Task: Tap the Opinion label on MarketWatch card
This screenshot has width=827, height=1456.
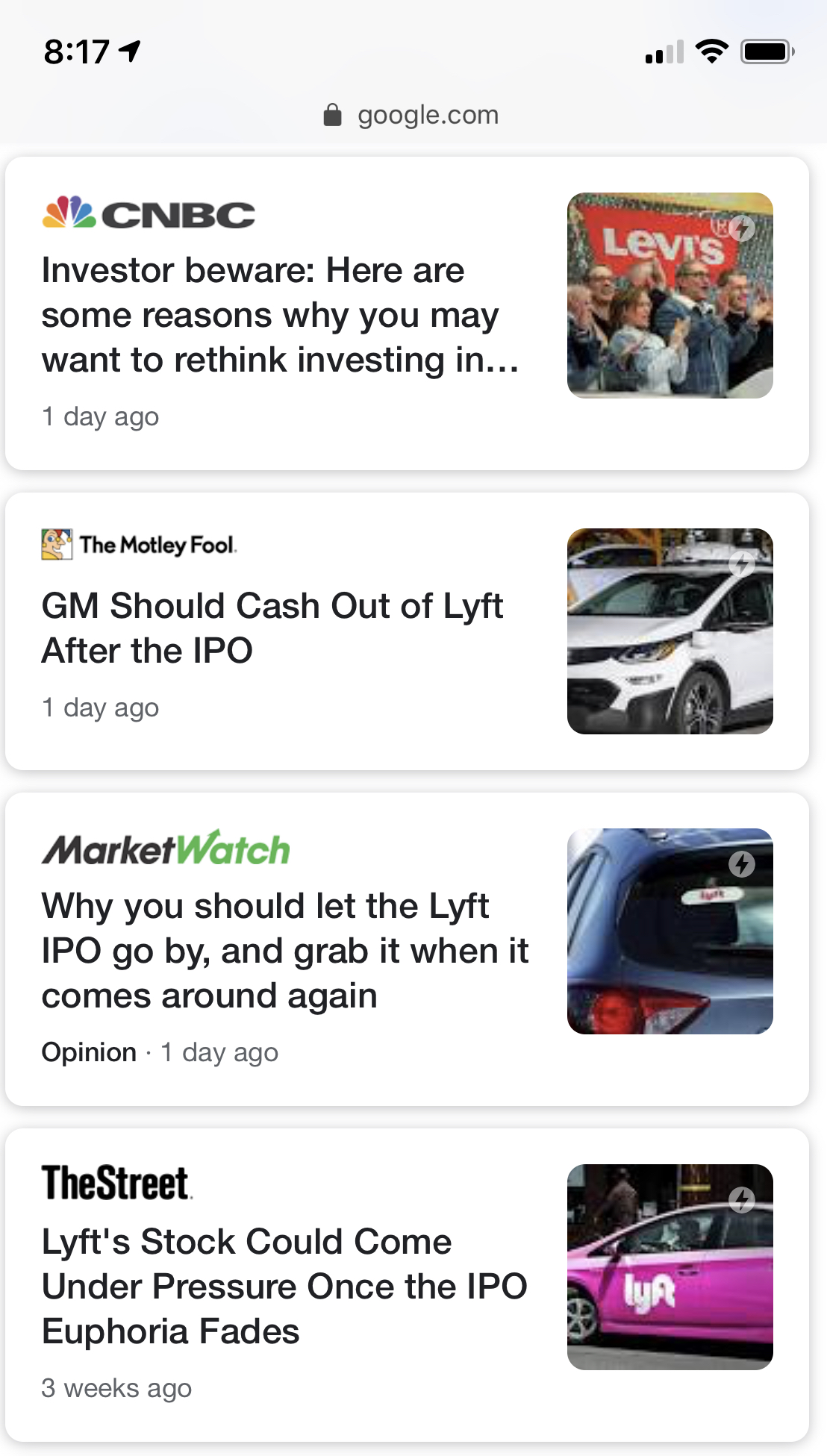Action: coord(89,1052)
